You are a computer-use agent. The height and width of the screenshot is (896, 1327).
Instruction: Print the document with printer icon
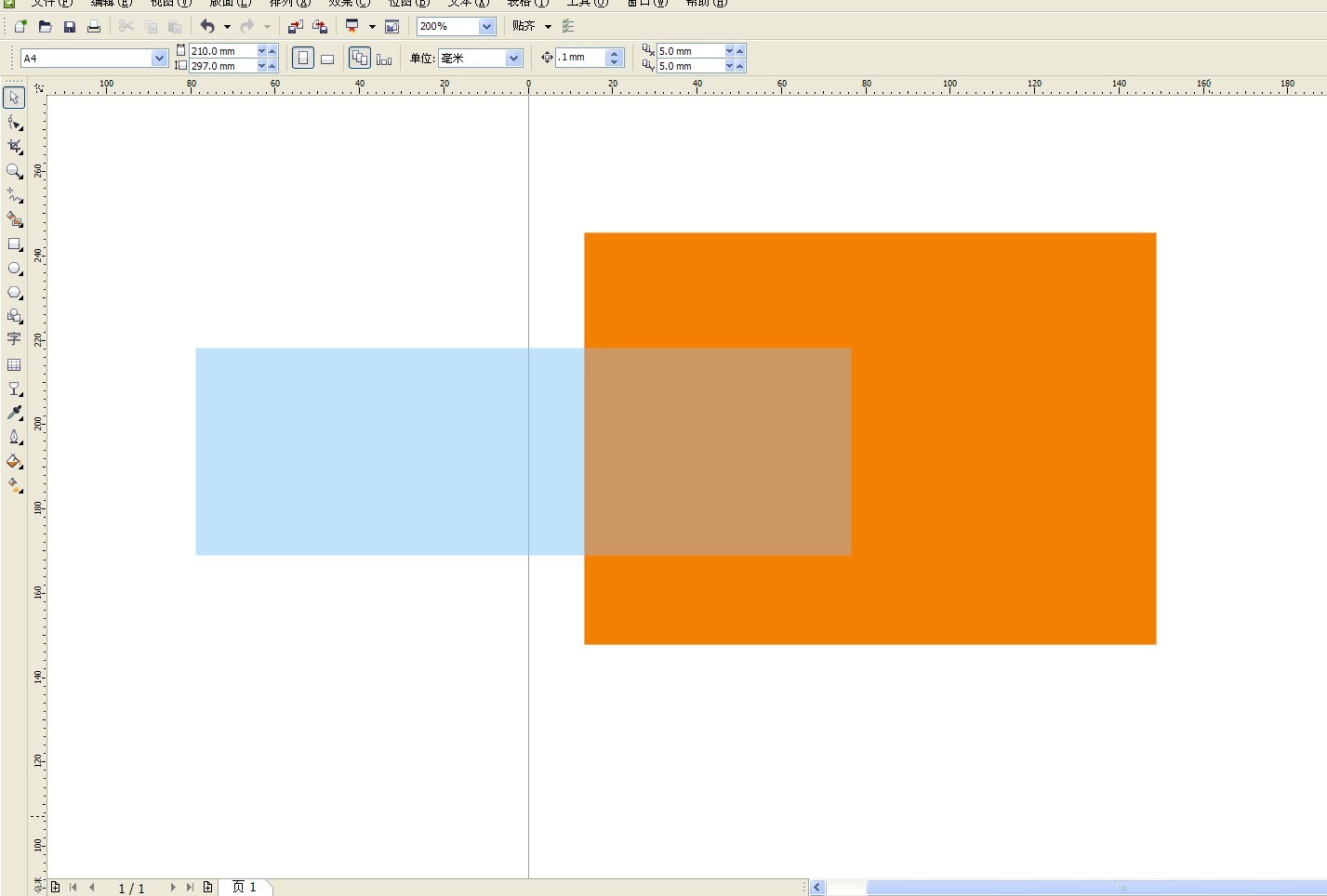[x=94, y=26]
